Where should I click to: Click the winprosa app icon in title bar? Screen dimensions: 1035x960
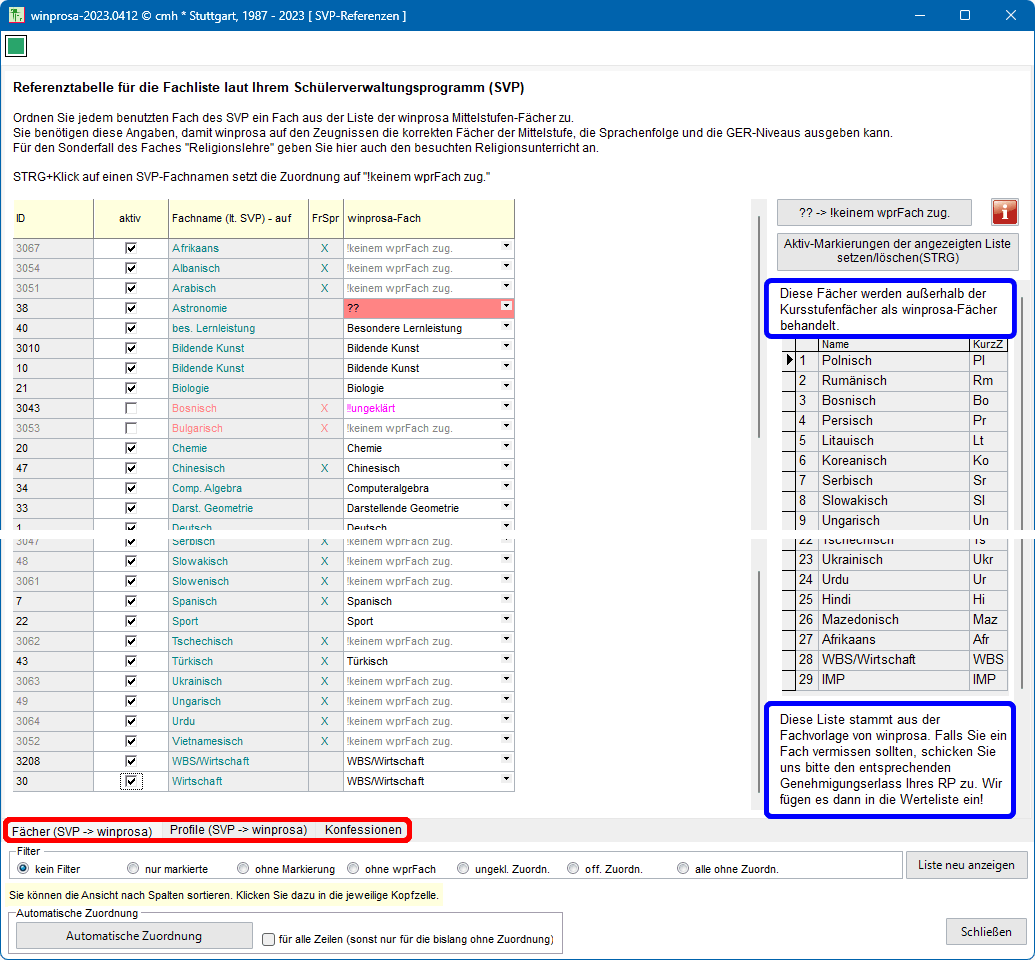coord(16,15)
